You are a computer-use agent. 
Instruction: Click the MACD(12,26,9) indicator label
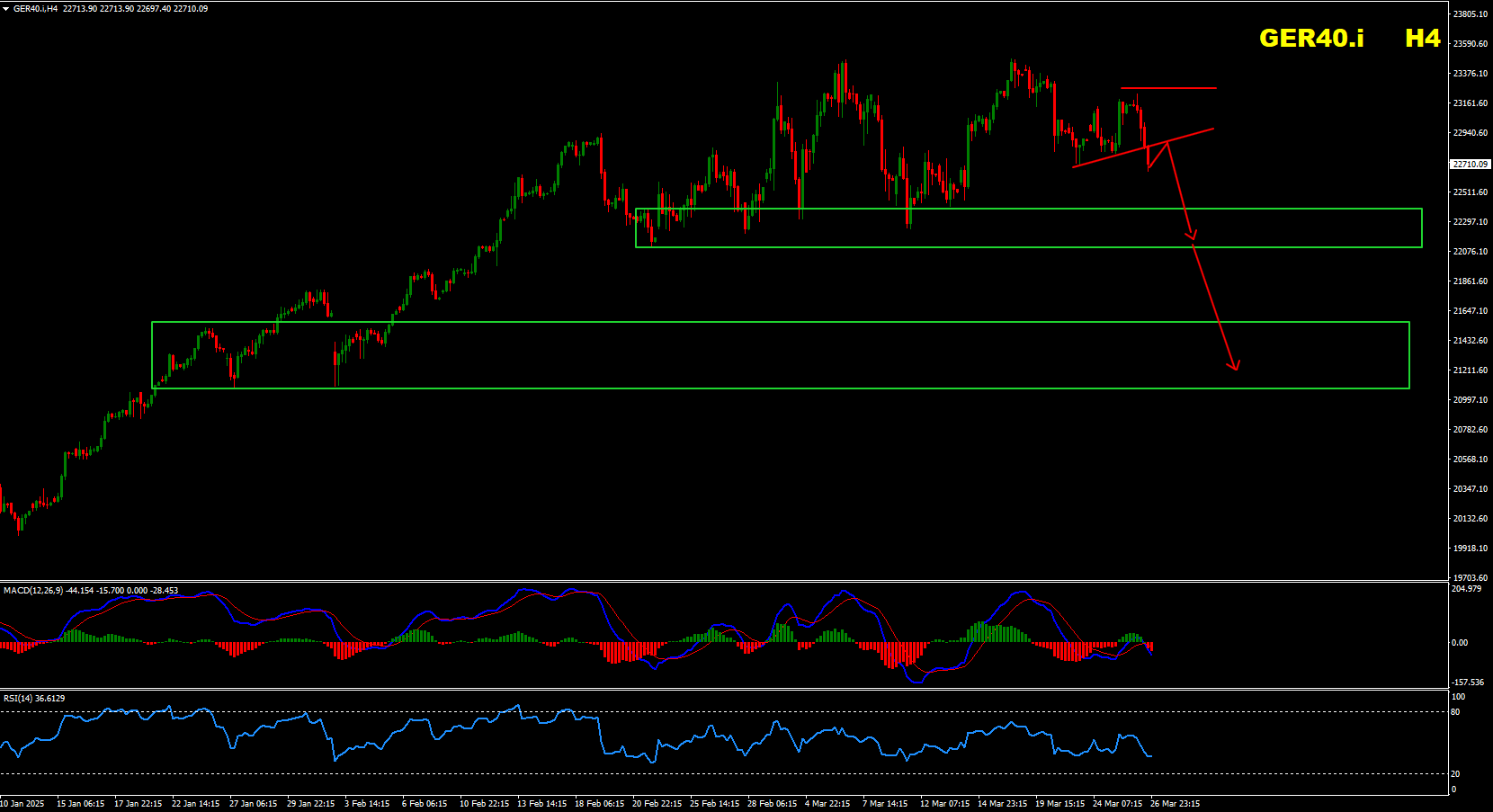(33, 591)
